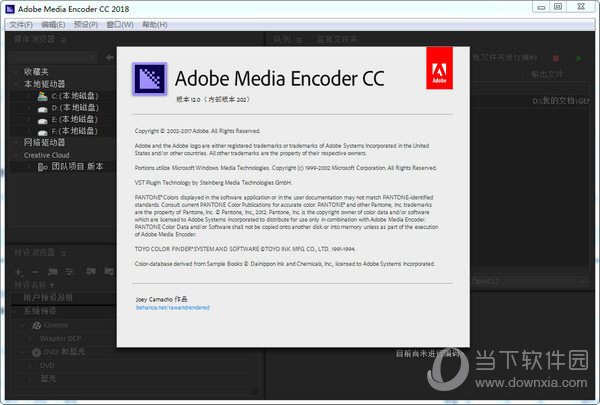Click the DVD 和蓝光 disc icon
The width and height of the screenshot is (600, 405).
[x=36, y=353]
